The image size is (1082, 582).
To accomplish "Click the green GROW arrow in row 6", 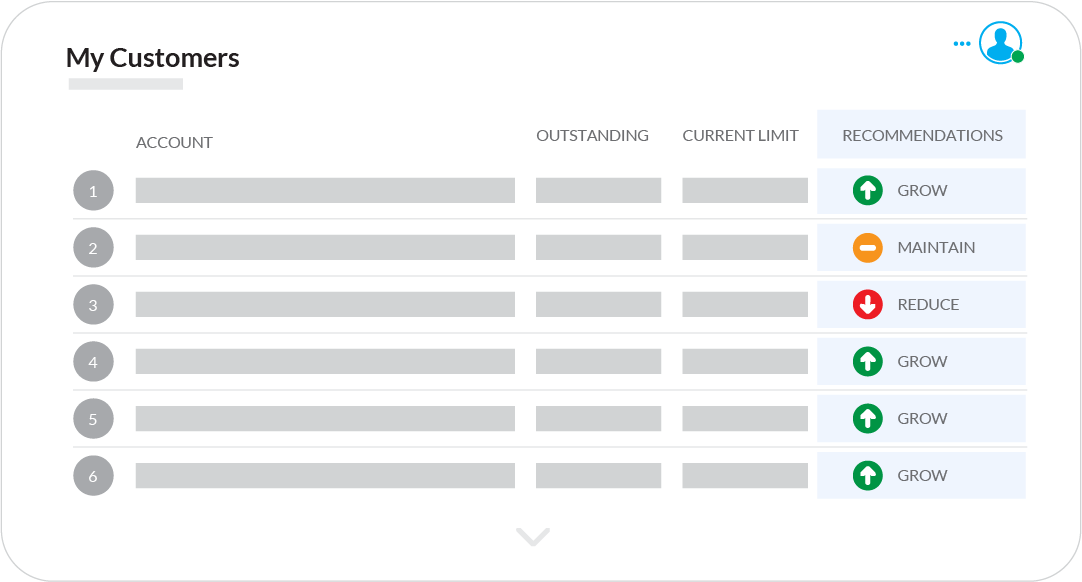I will 867,475.
